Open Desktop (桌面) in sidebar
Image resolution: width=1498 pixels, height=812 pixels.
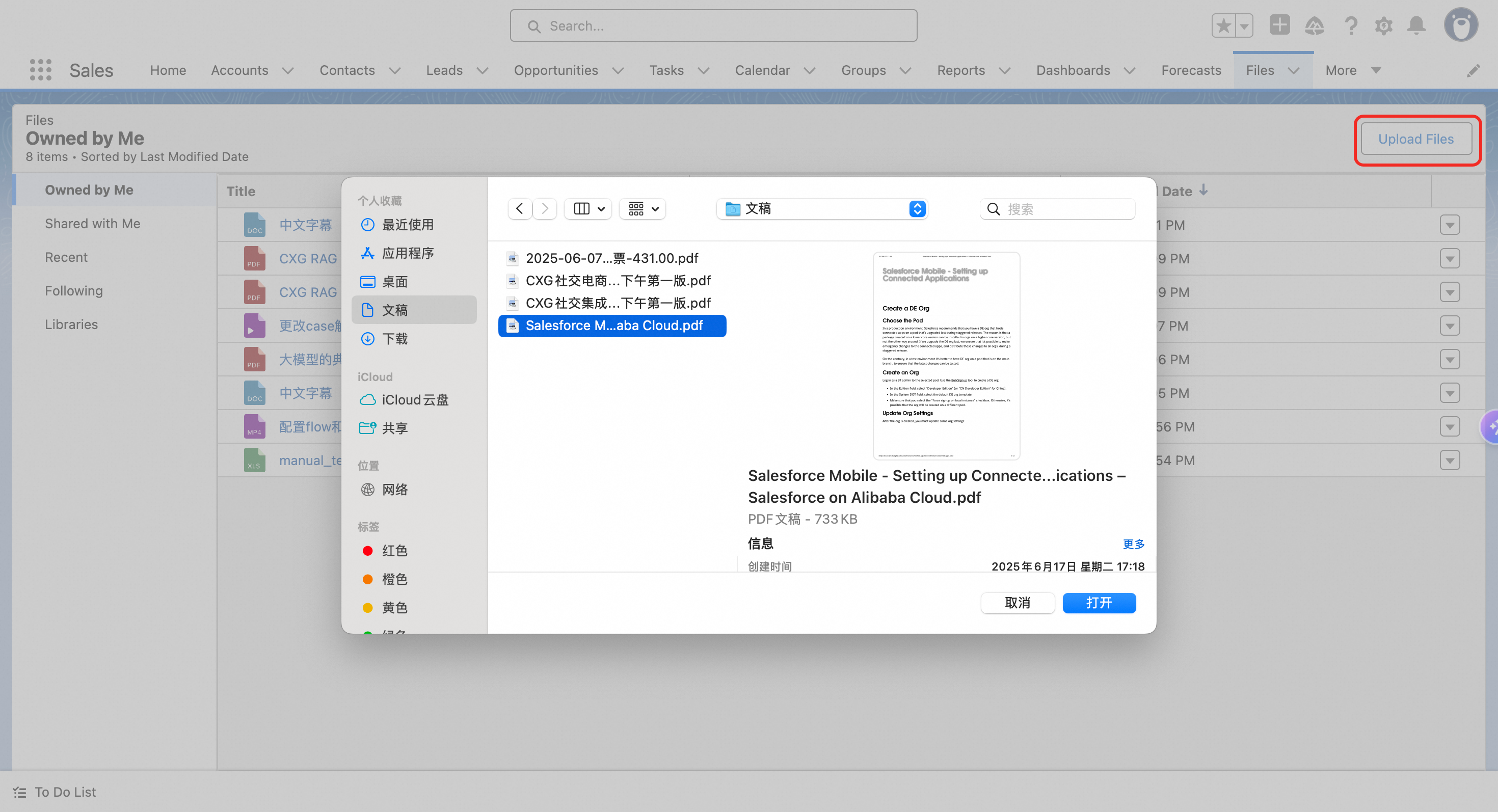(414, 281)
